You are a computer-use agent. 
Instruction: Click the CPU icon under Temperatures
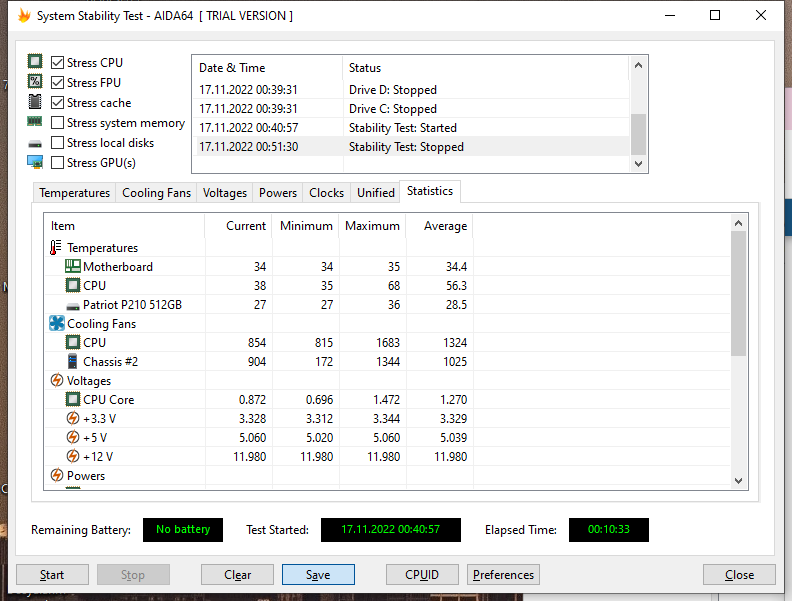click(73, 285)
